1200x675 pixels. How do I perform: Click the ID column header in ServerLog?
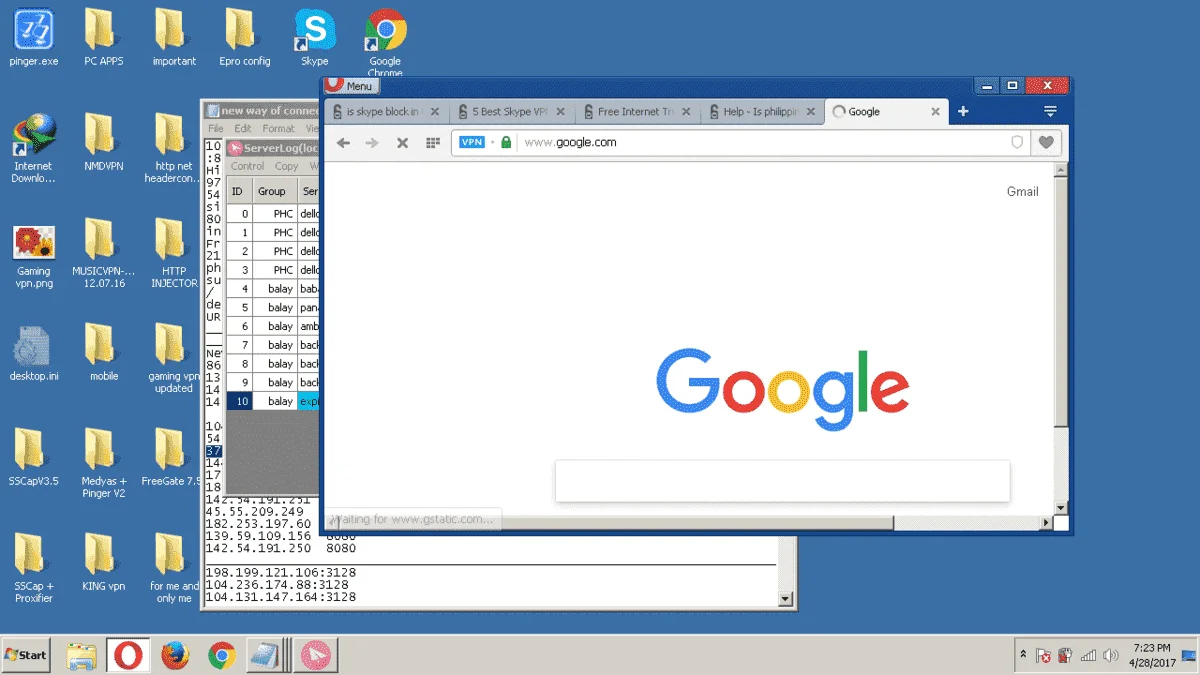pyautogui.click(x=237, y=191)
